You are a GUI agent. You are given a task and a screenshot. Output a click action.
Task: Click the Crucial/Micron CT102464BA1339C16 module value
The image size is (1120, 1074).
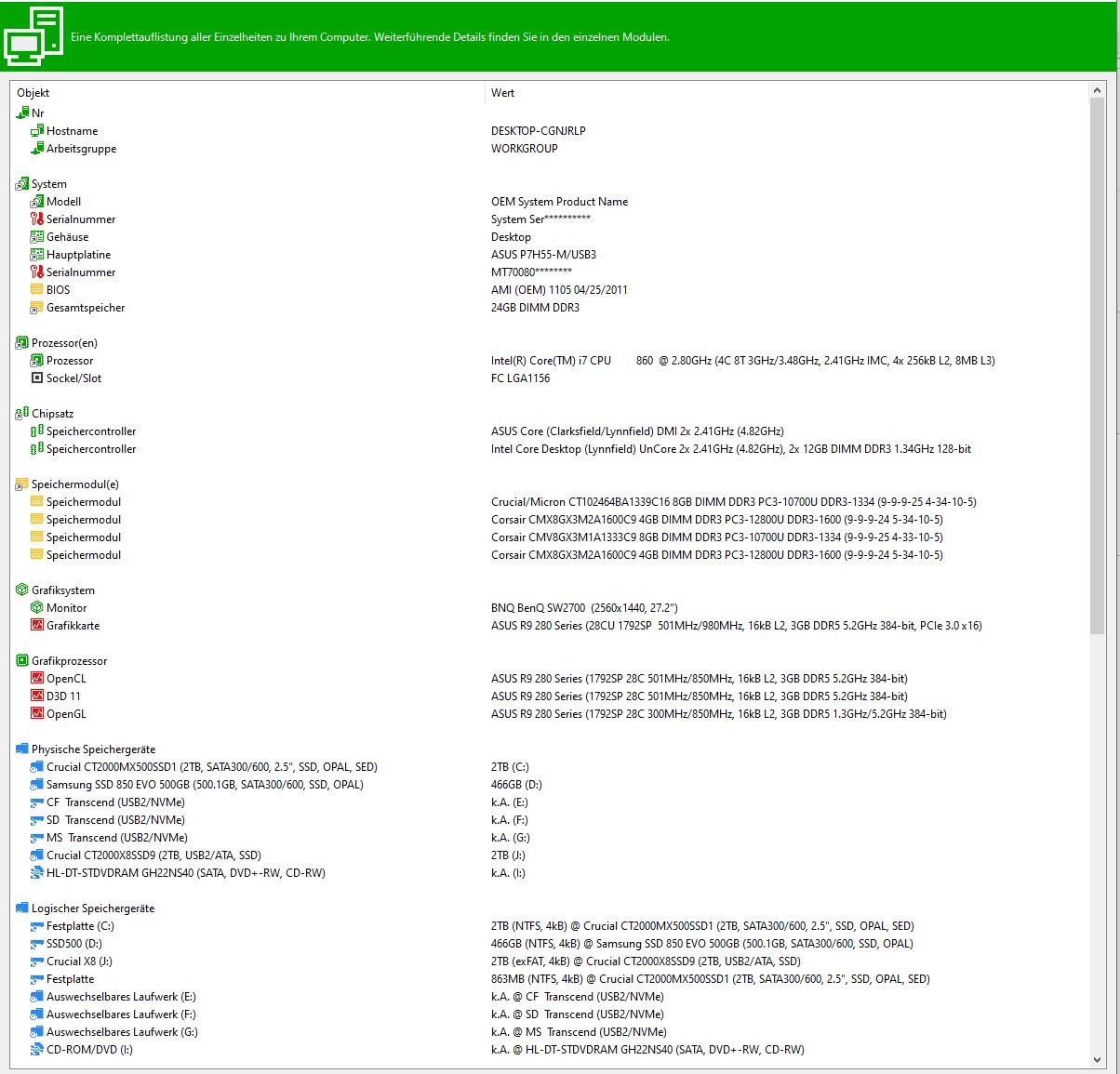[734, 502]
